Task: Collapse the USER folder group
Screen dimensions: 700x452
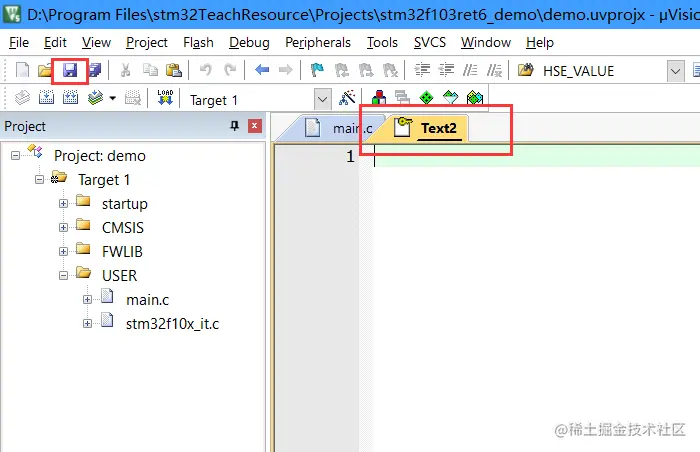Action: click(x=63, y=276)
